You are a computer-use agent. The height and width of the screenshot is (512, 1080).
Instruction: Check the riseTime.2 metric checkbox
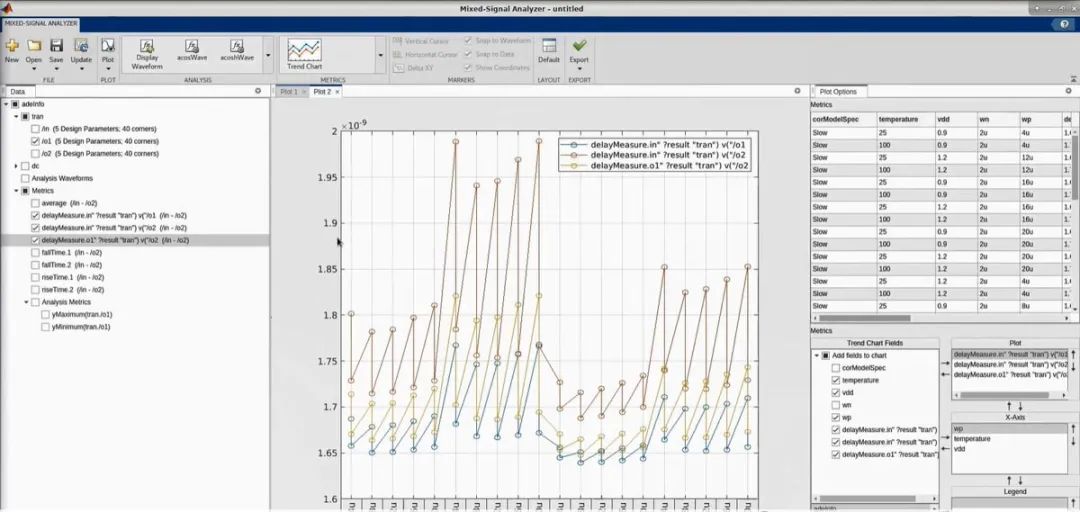point(35,290)
